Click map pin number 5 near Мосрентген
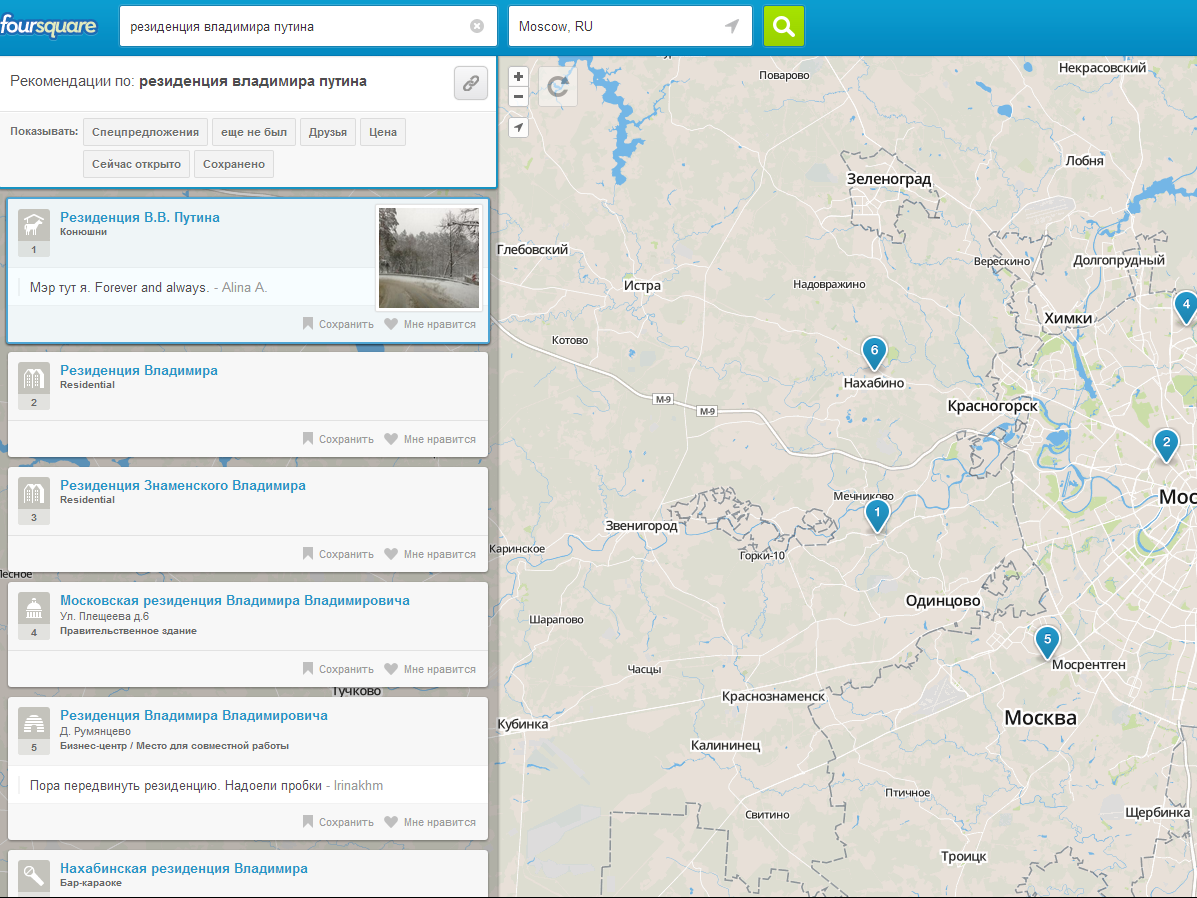 coord(1047,640)
